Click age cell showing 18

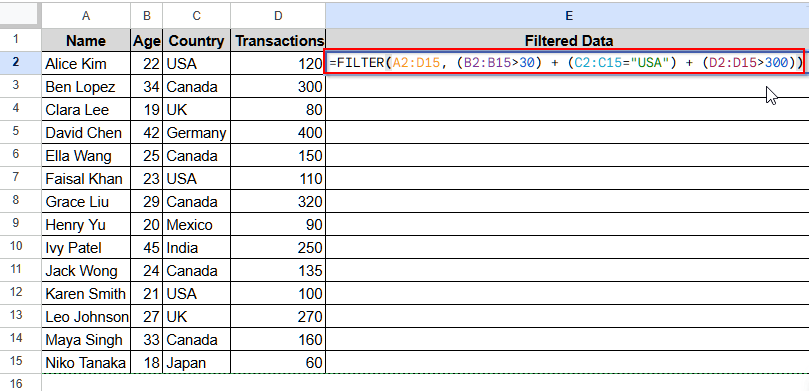(x=147, y=362)
